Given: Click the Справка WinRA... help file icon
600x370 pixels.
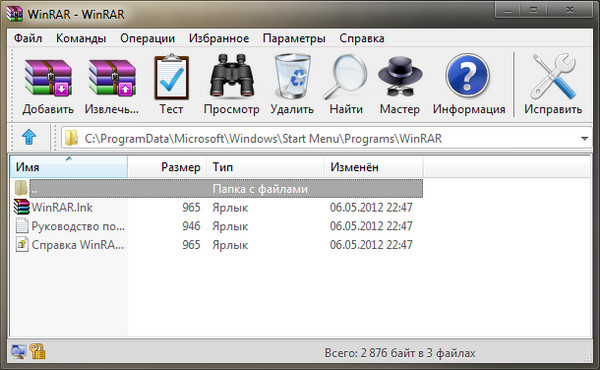Looking at the screenshot, I should click(22, 244).
